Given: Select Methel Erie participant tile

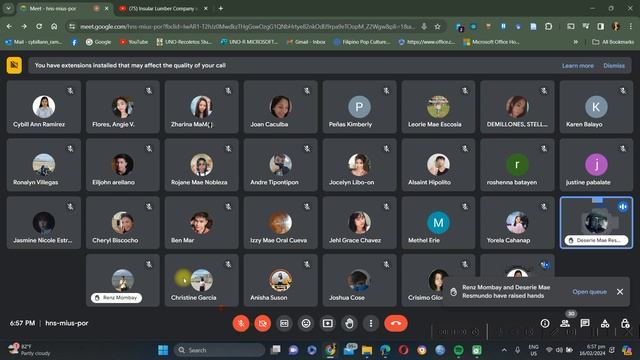Looking at the screenshot, I should point(438,222).
